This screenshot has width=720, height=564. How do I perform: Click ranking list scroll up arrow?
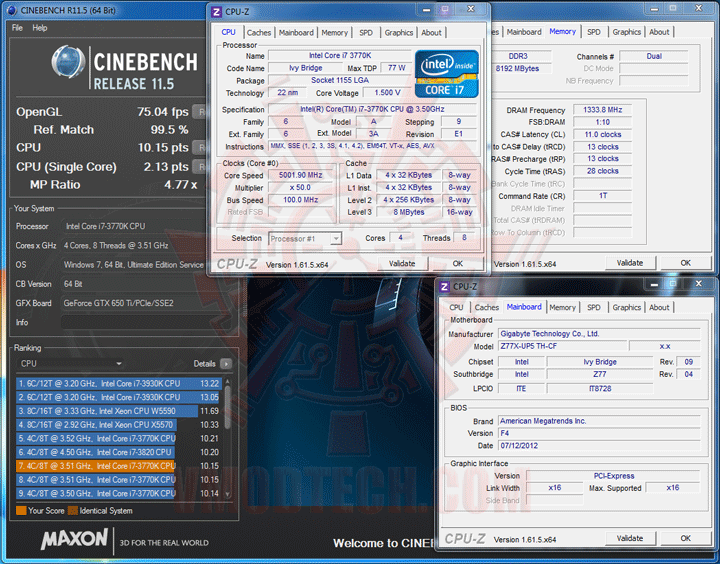[x=227, y=383]
